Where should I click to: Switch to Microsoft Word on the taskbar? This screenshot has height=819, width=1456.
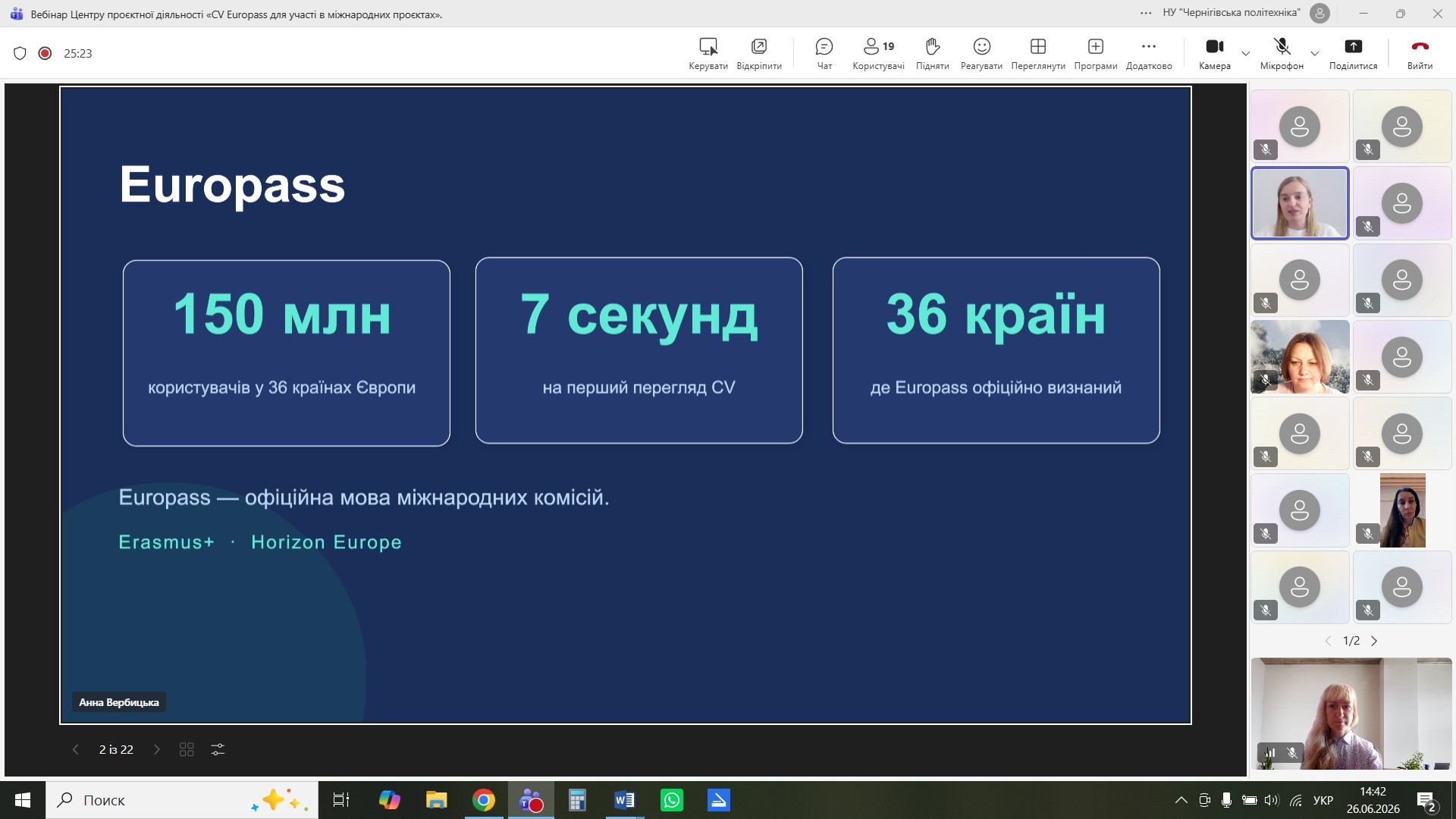click(624, 800)
